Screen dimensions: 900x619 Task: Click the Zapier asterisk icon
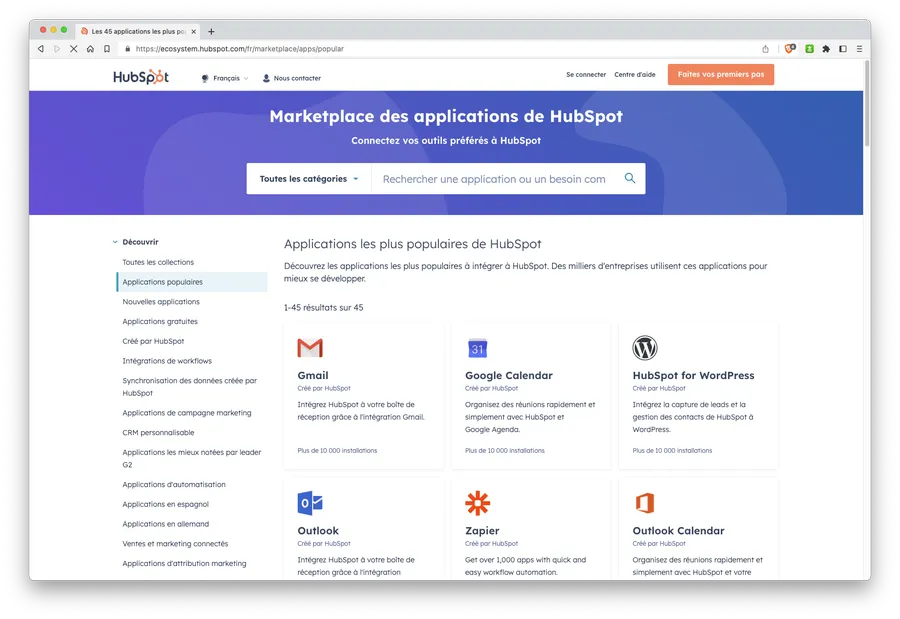(x=478, y=503)
